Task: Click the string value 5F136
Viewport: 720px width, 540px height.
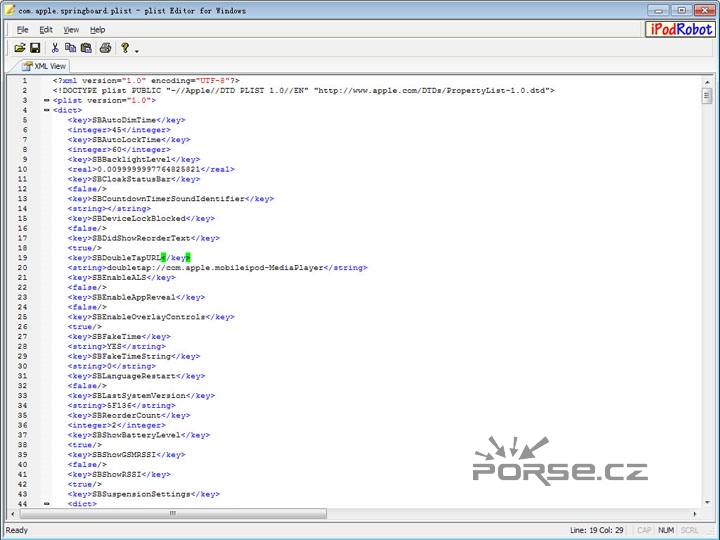Action: tap(119, 406)
